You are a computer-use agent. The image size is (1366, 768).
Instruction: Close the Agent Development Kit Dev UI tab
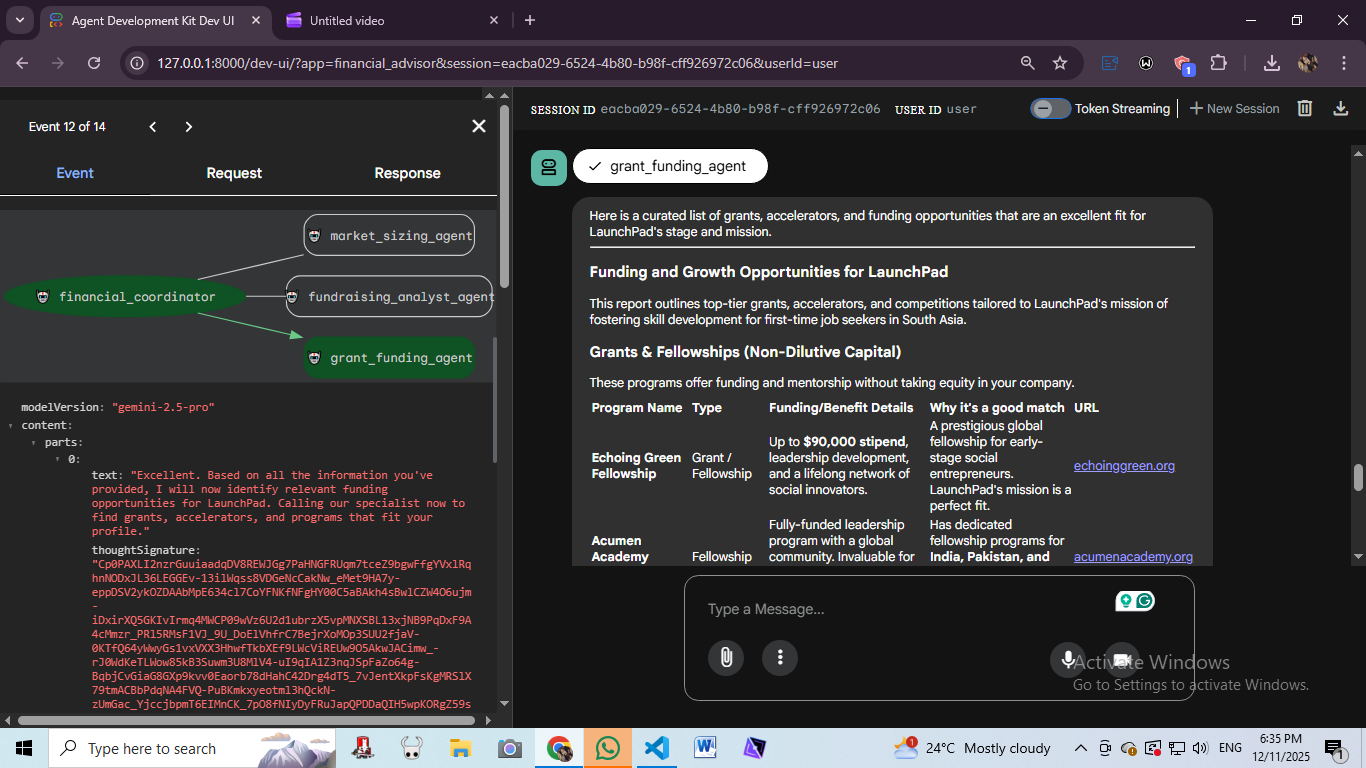pyautogui.click(x=256, y=20)
